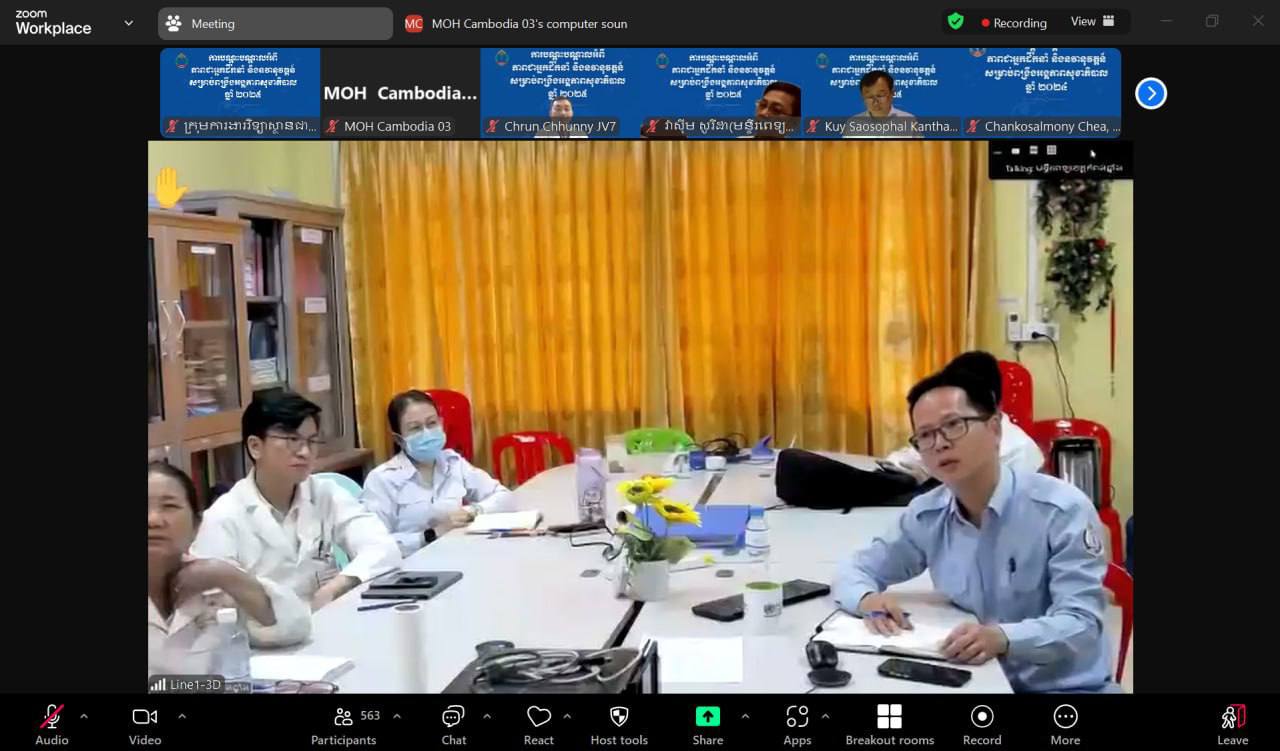Open Host tools shield menu
The height and width of the screenshot is (751, 1280).
coord(619,724)
